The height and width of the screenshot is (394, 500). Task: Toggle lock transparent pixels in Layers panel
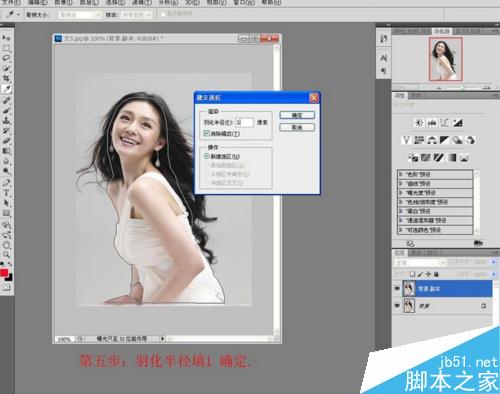click(412, 274)
